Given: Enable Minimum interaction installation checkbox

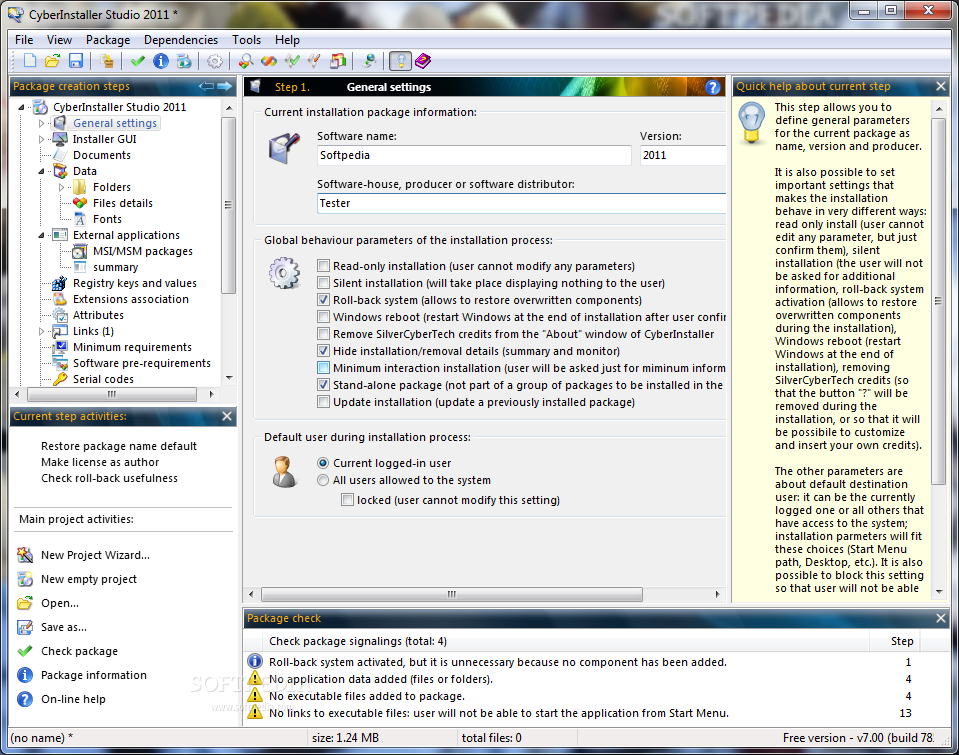Looking at the screenshot, I should (324, 368).
